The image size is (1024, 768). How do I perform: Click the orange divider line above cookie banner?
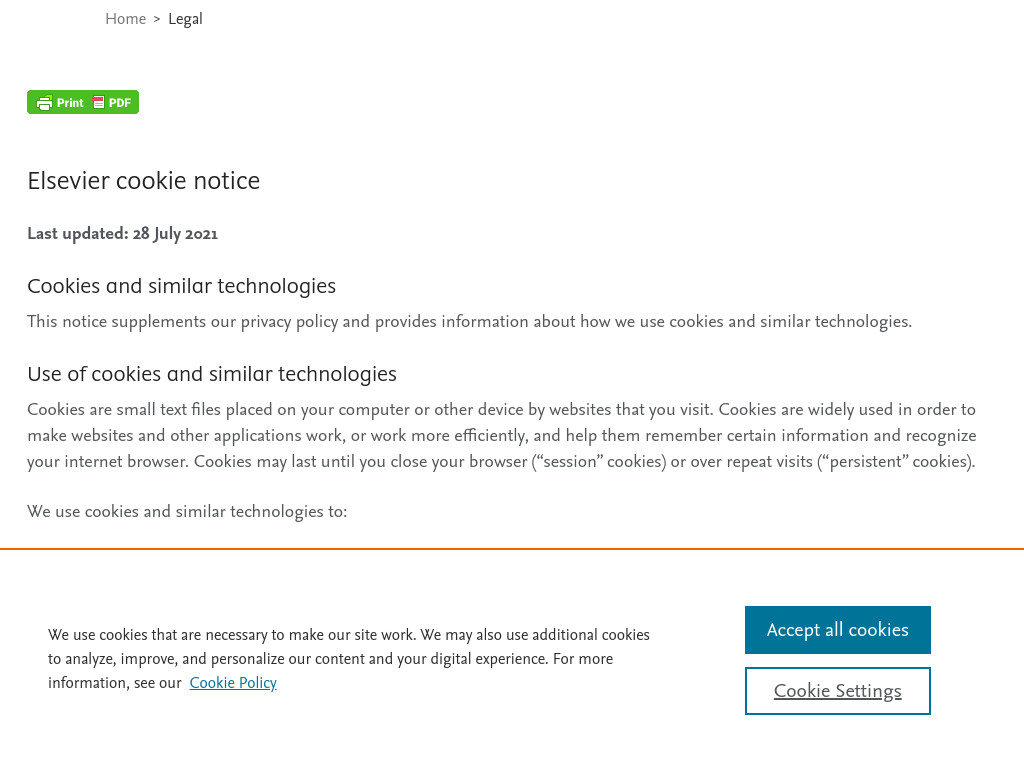512,549
